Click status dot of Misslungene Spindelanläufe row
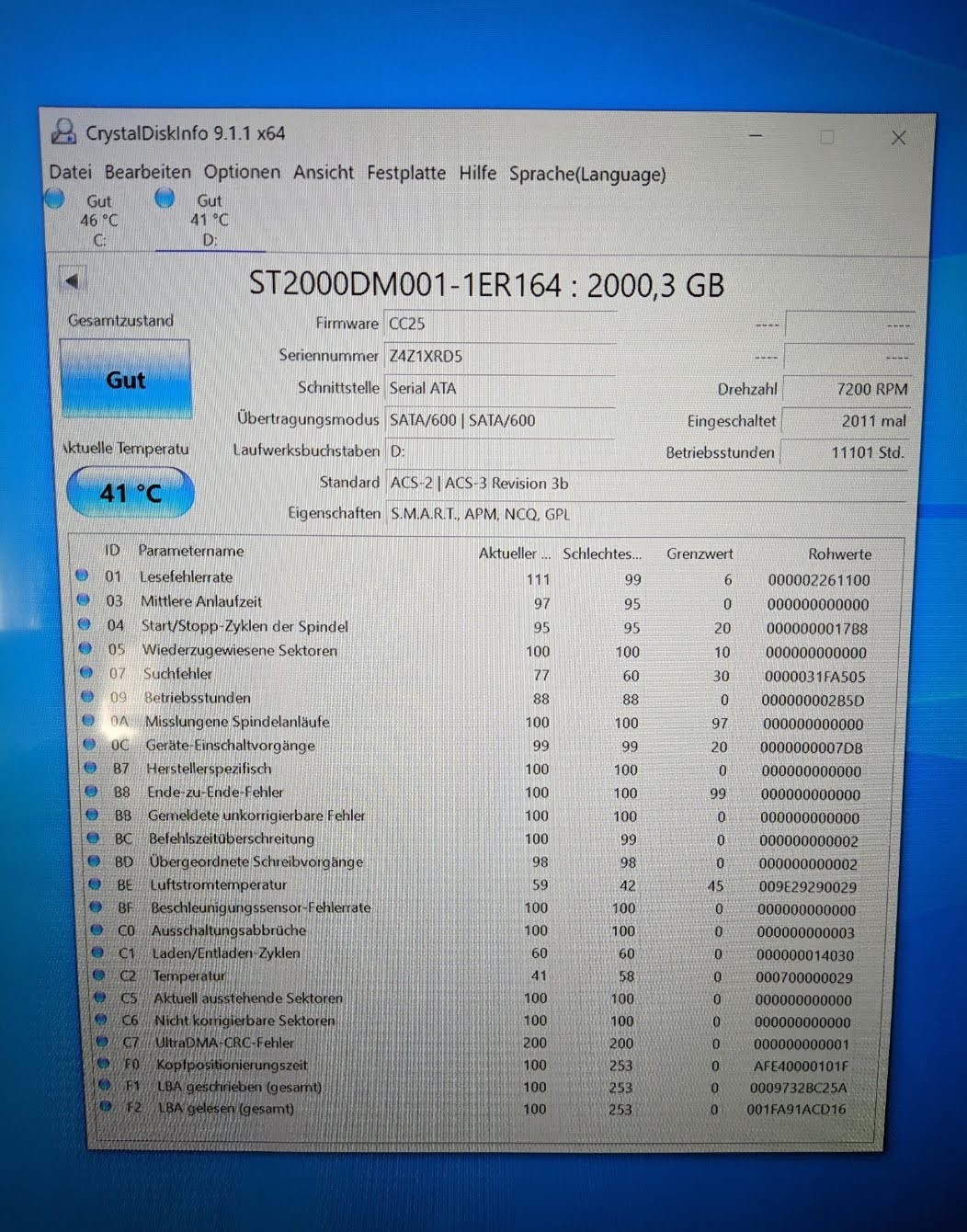Viewport: 967px width, 1232px height. [x=87, y=720]
